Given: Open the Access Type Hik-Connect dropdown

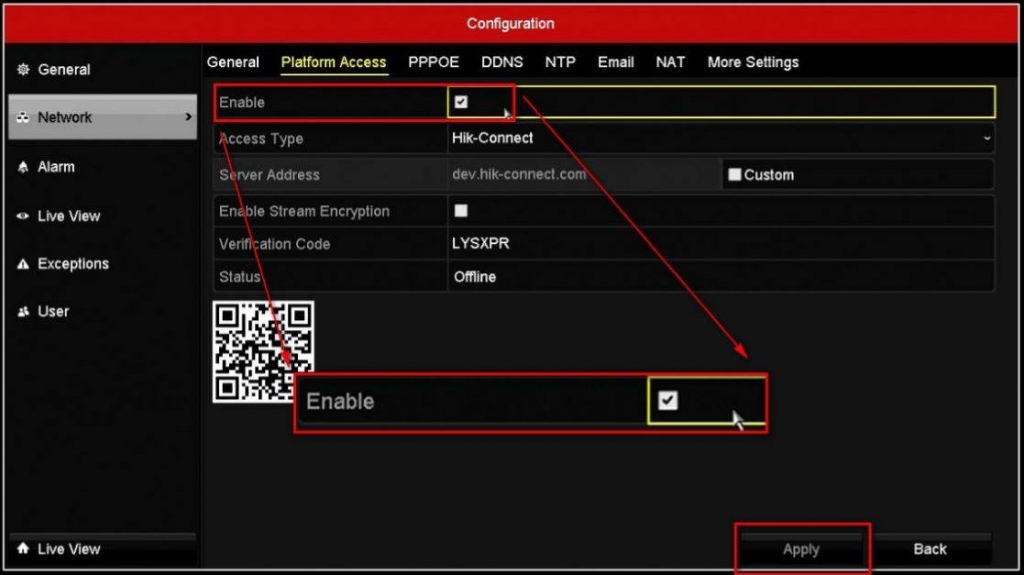Looking at the screenshot, I should coord(721,139).
